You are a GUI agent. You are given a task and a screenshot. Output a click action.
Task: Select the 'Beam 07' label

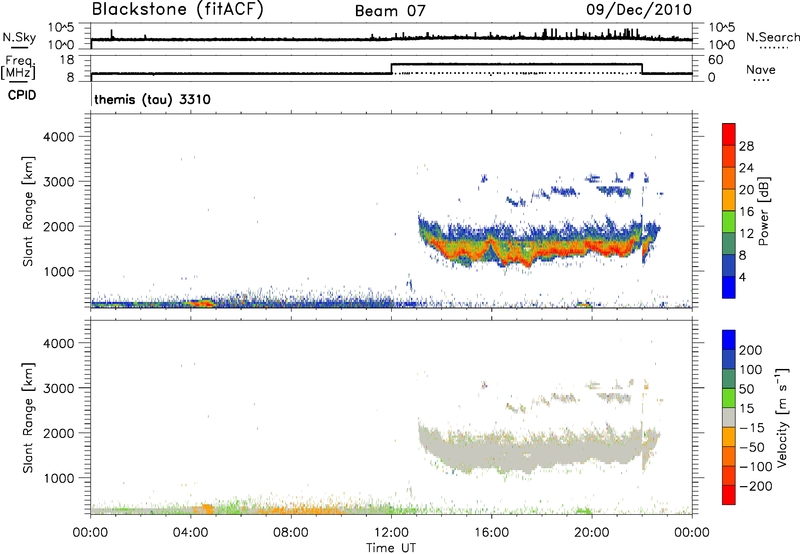point(390,11)
